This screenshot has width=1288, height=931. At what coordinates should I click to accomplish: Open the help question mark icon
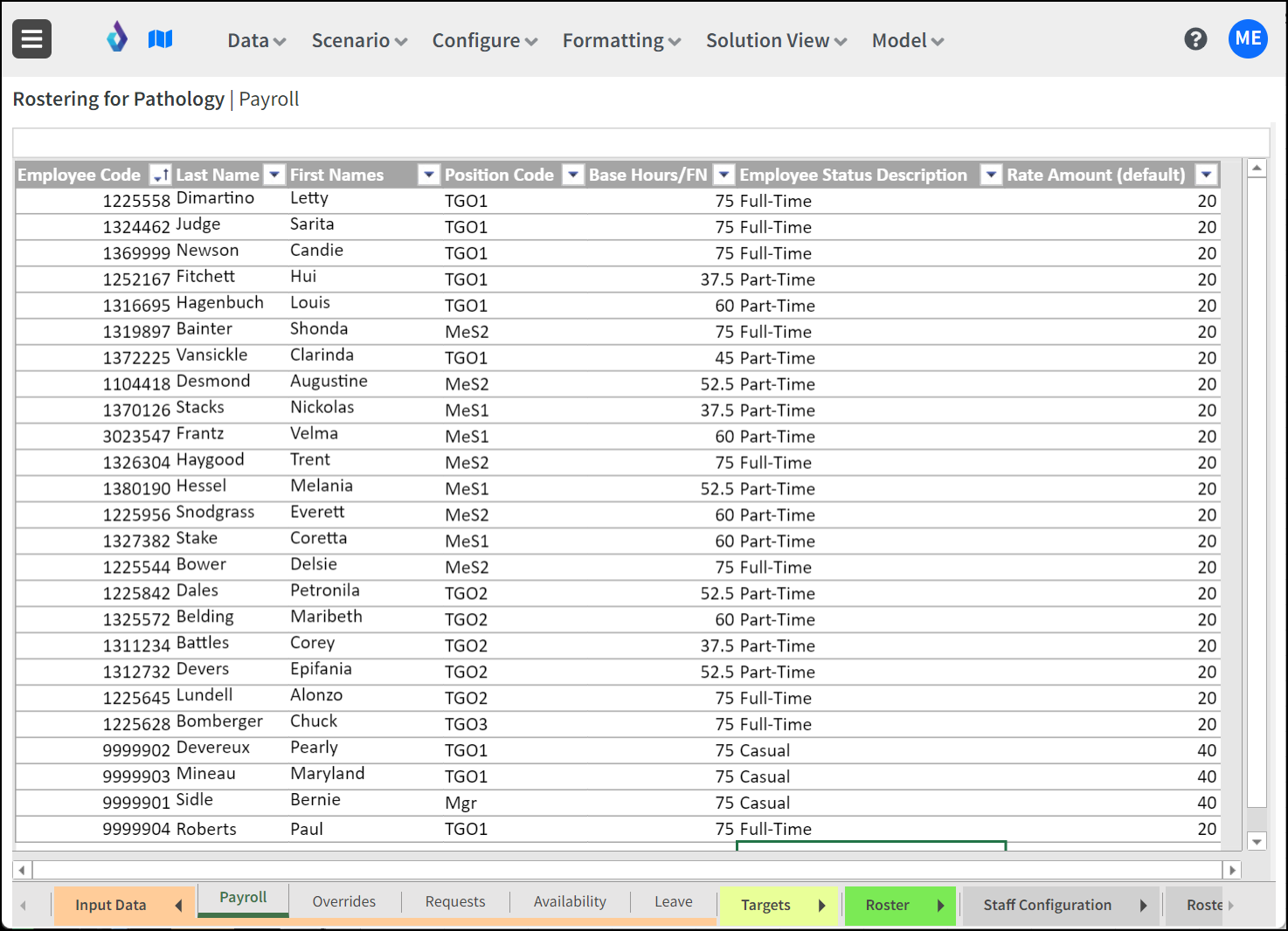(x=1195, y=39)
